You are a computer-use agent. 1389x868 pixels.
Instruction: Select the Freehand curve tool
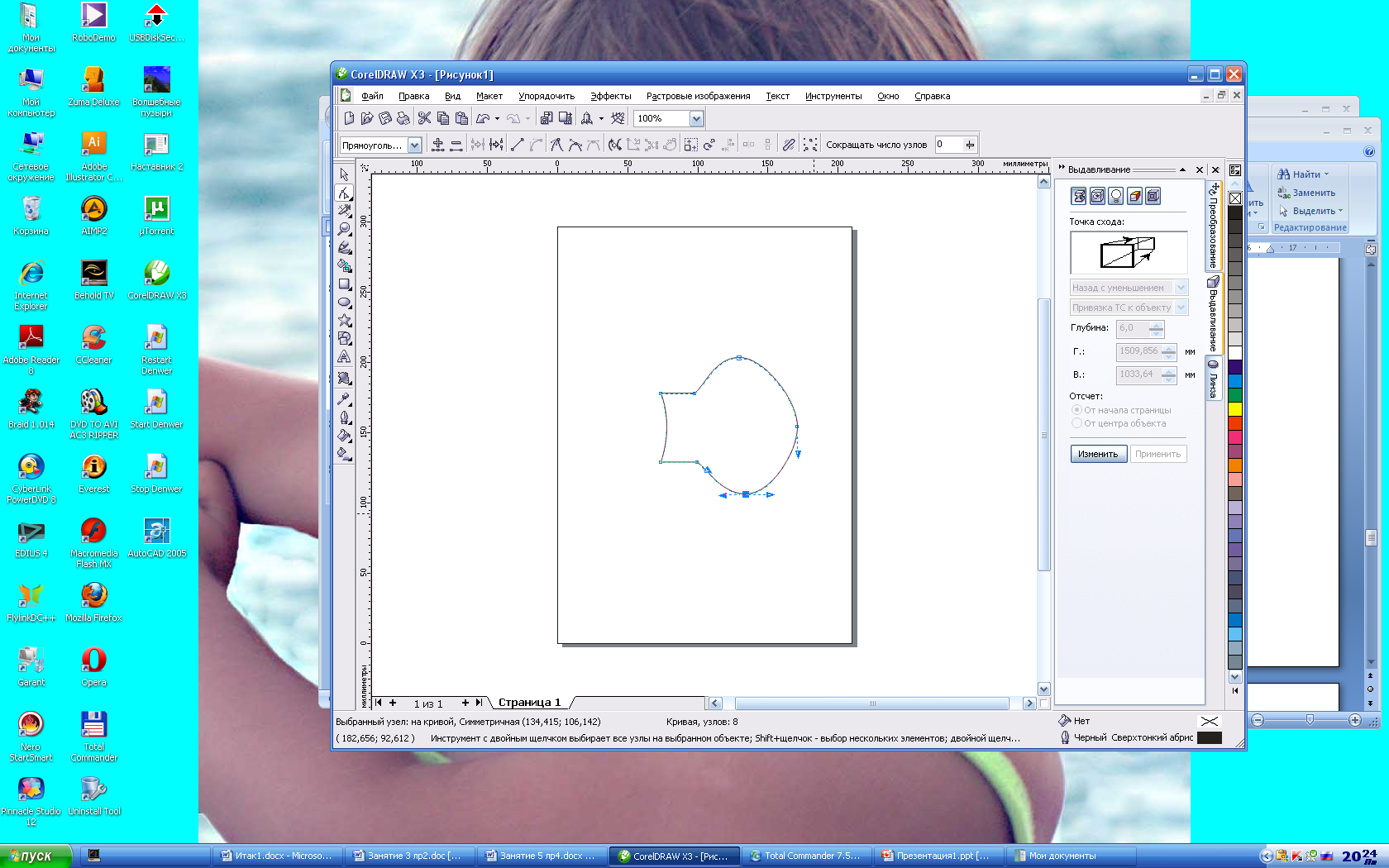tap(345, 247)
